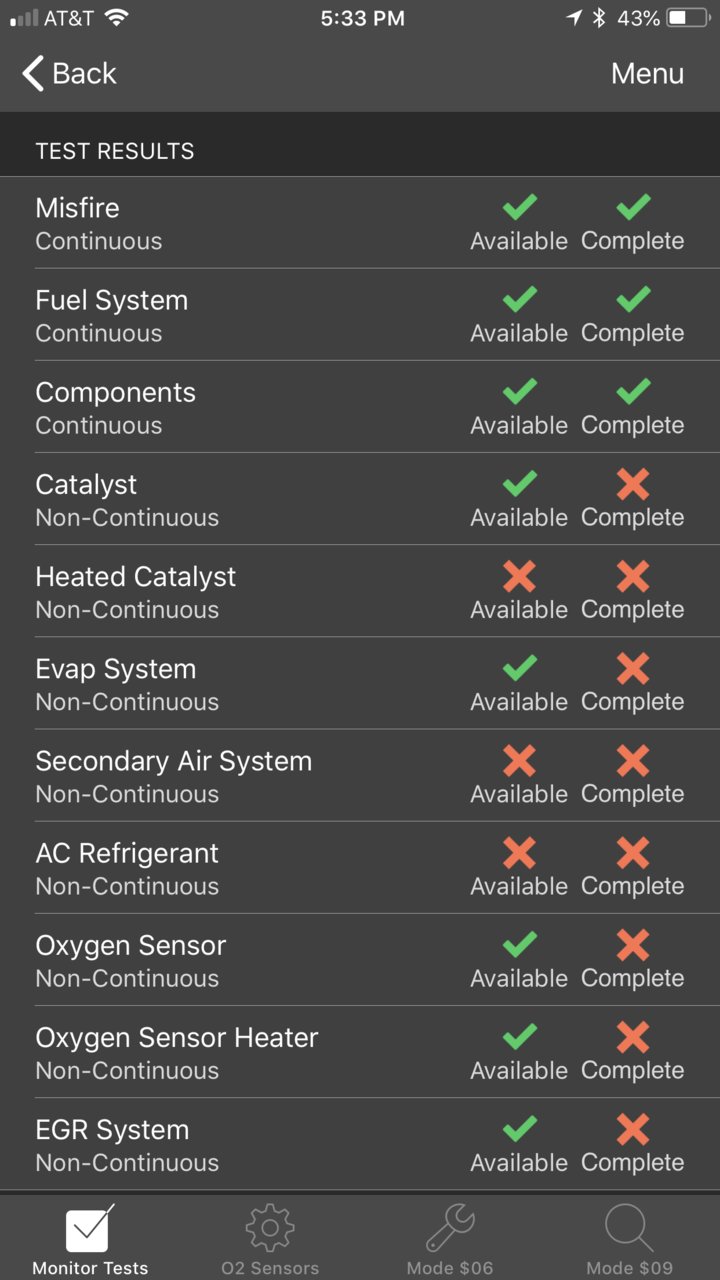The height and width of the screenshot is (1280, 720).
Task: Tap Oxygen Sensor Complete red X
Action: coord(633,945)
